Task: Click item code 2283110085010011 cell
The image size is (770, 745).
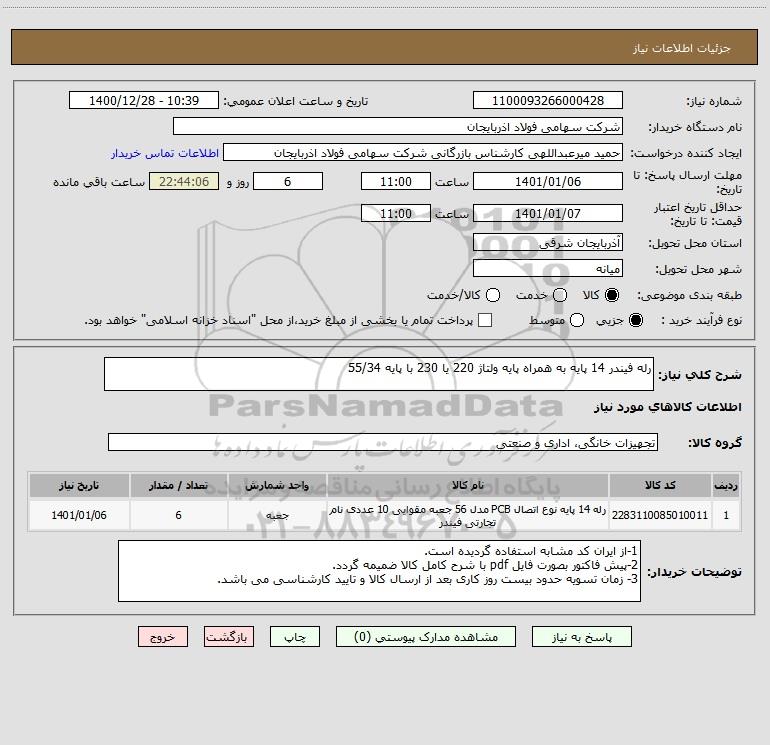Action: pos(660,515)
